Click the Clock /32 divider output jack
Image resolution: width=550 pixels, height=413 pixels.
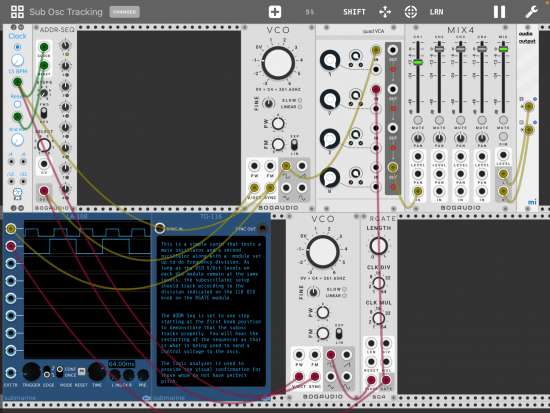[x=23, y=181]
